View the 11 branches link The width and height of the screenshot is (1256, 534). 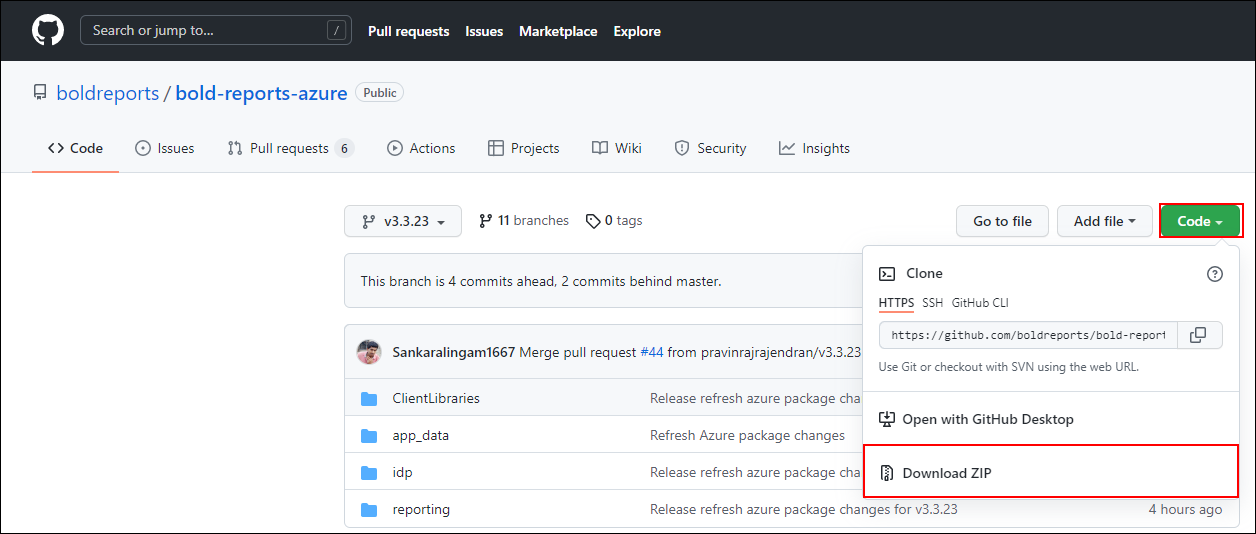click(524, 220)
